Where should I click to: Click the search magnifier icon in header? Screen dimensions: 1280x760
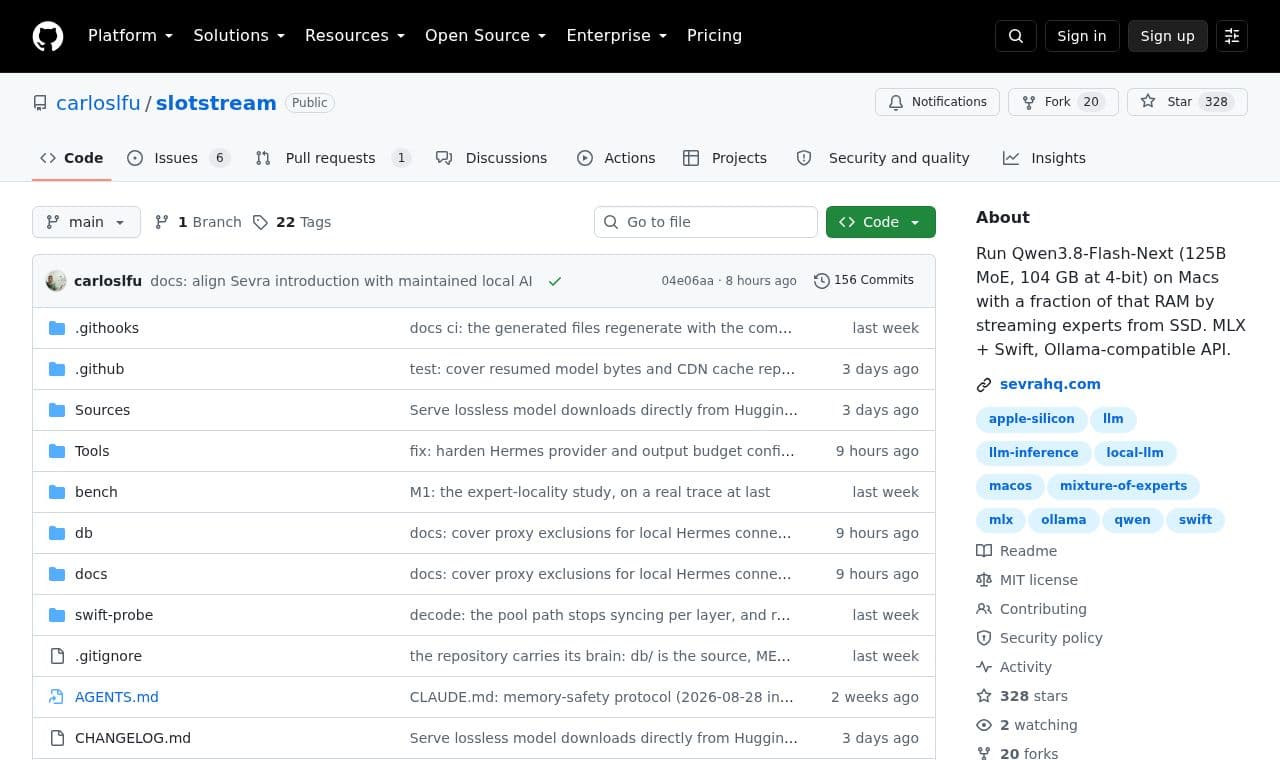1016,36
